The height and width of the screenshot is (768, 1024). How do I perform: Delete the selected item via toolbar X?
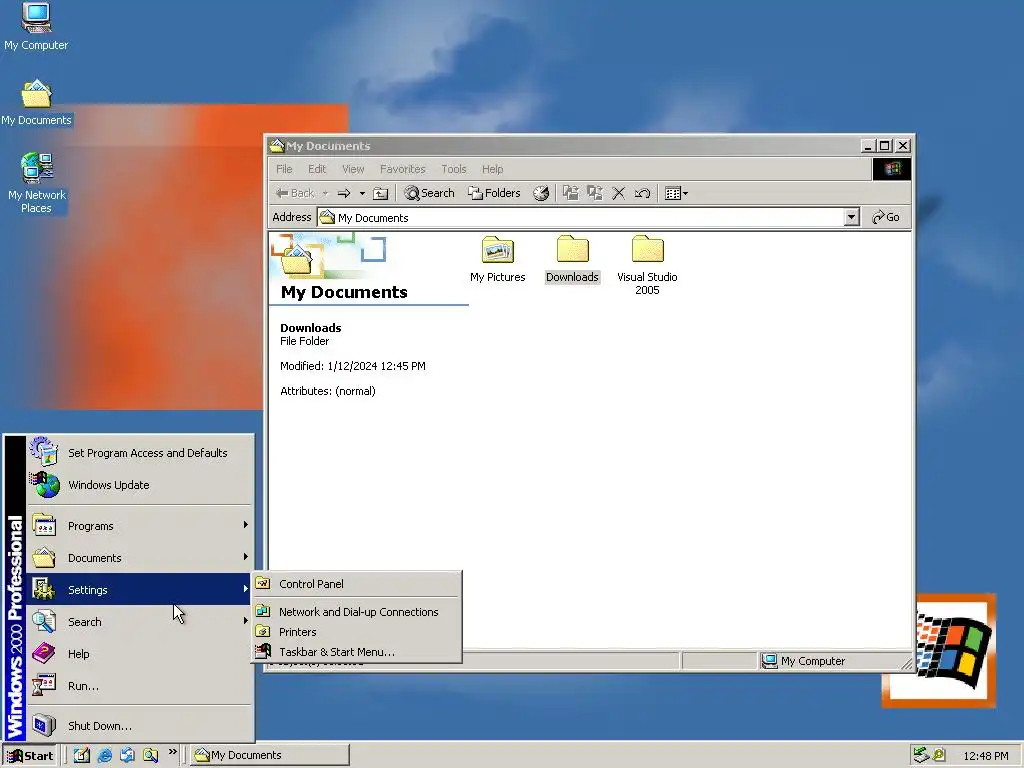618,193
